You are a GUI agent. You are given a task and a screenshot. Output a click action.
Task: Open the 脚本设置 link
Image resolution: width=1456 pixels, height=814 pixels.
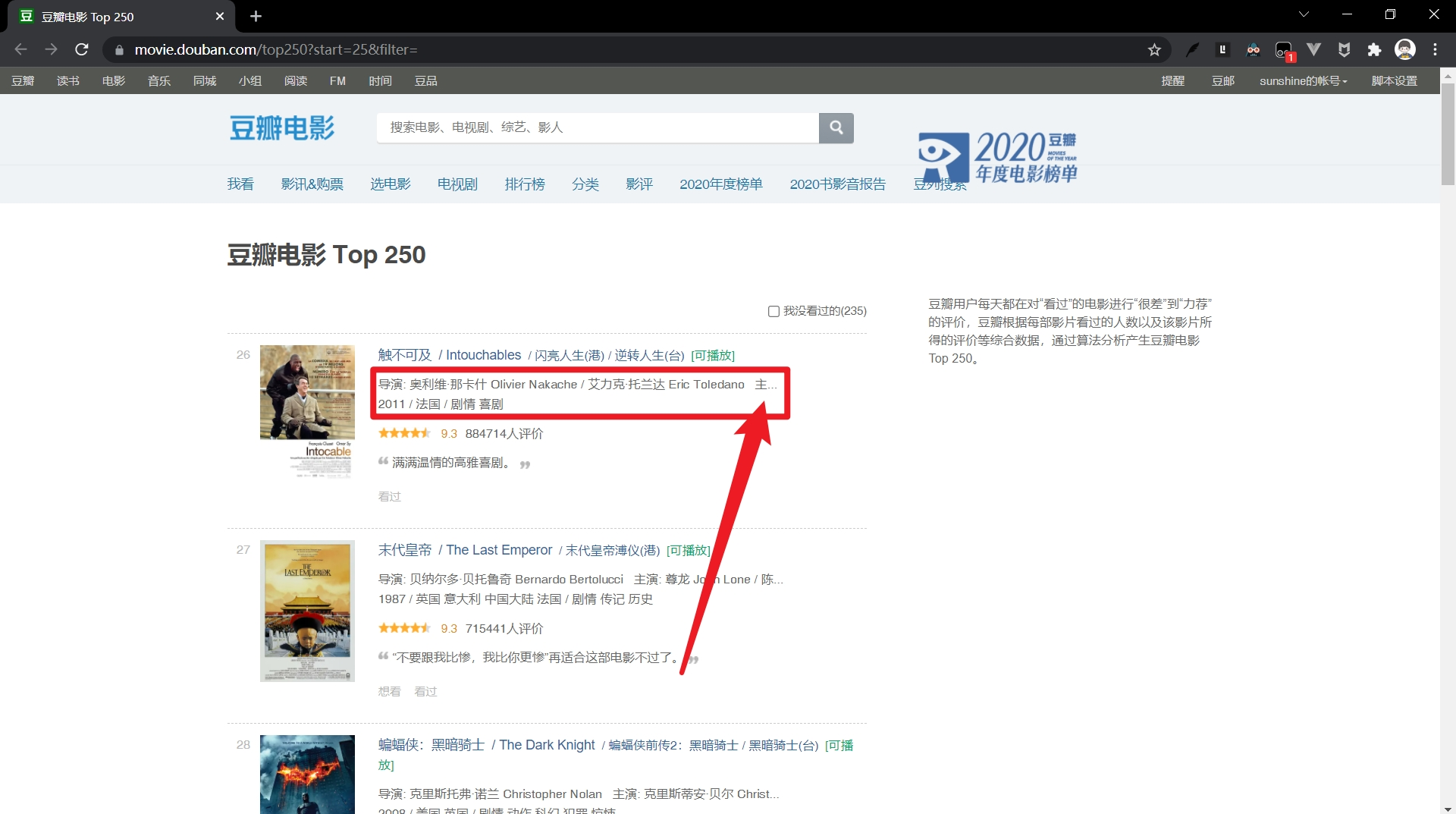pyautogui.click(x=1395, y=81)
